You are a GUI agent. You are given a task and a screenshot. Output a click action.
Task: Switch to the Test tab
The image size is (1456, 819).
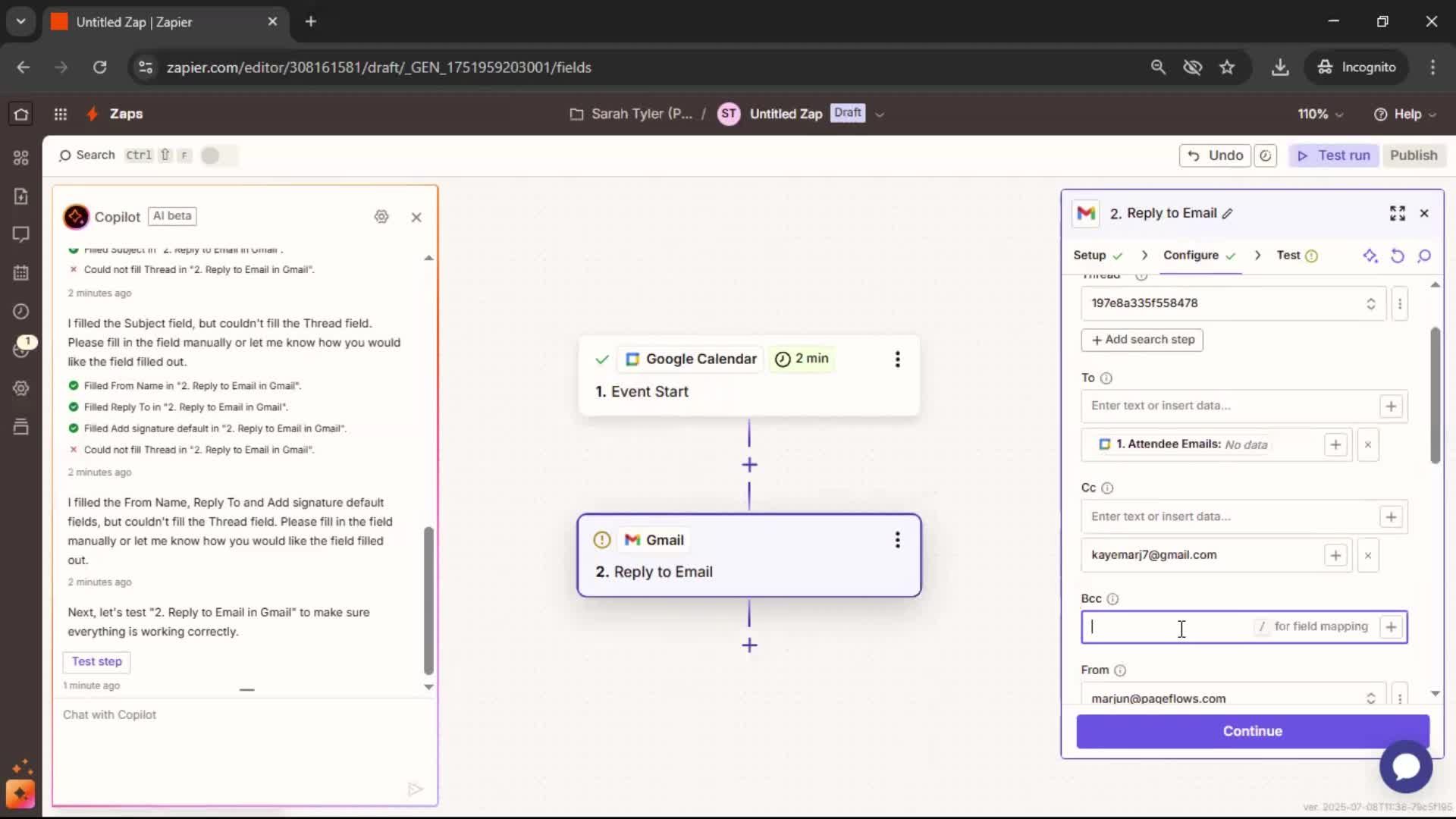point(1297,256)
